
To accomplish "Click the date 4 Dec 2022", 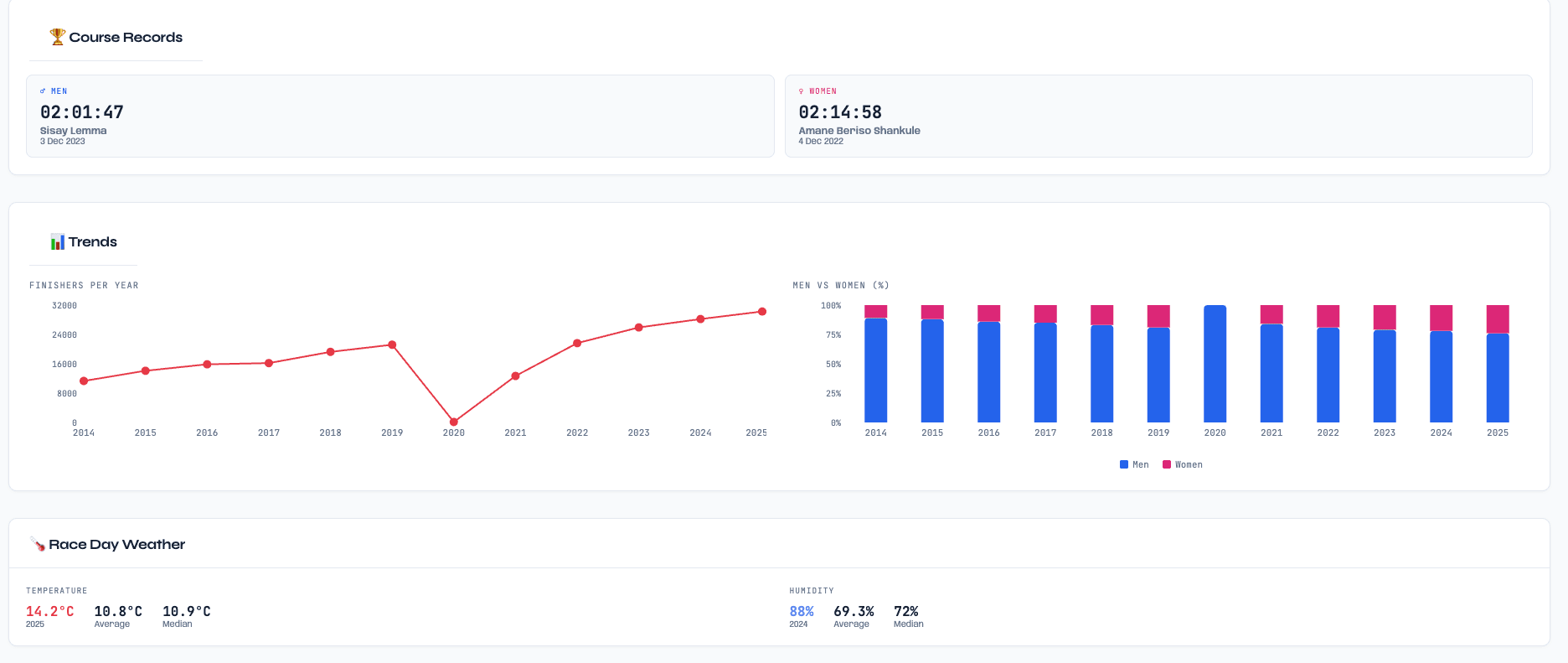I will click(x=821, y=142).
